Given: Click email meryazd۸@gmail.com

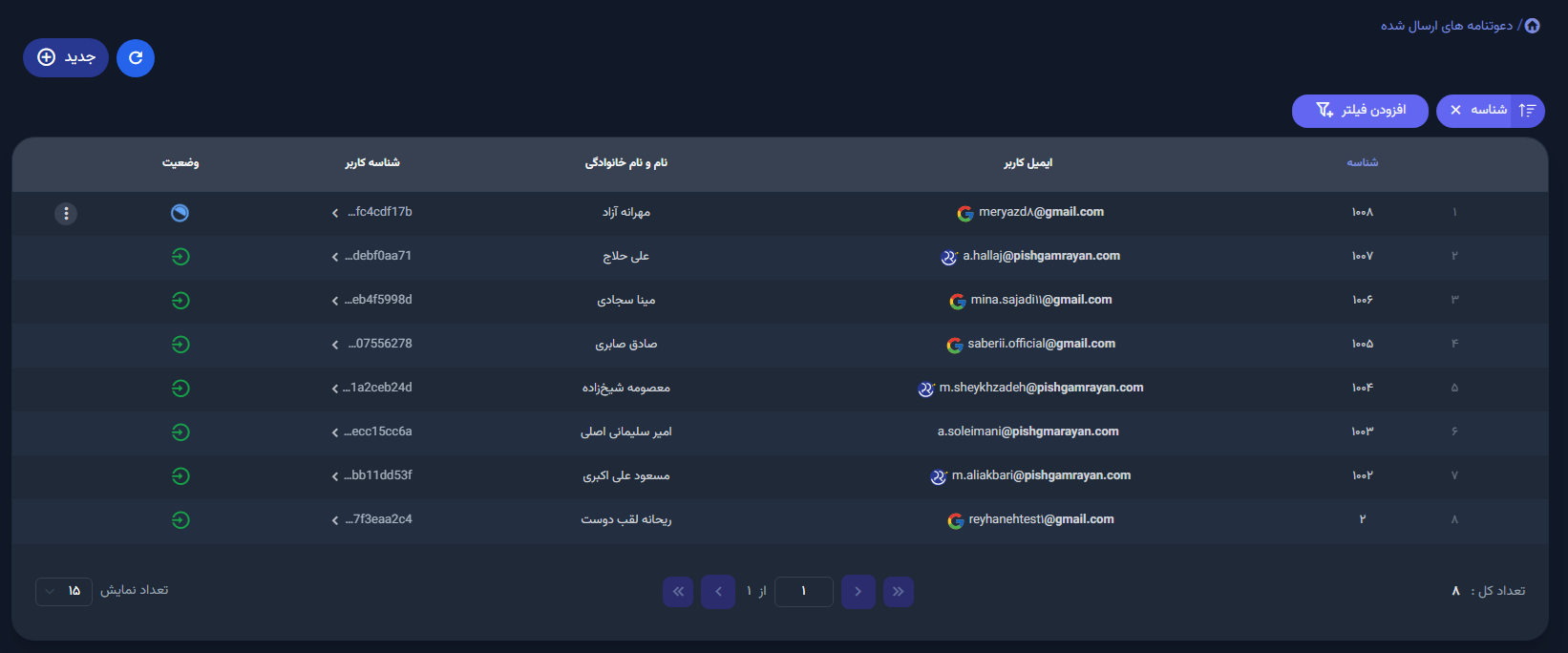Looking at the screenshot, I should (x=1041, y=212).
